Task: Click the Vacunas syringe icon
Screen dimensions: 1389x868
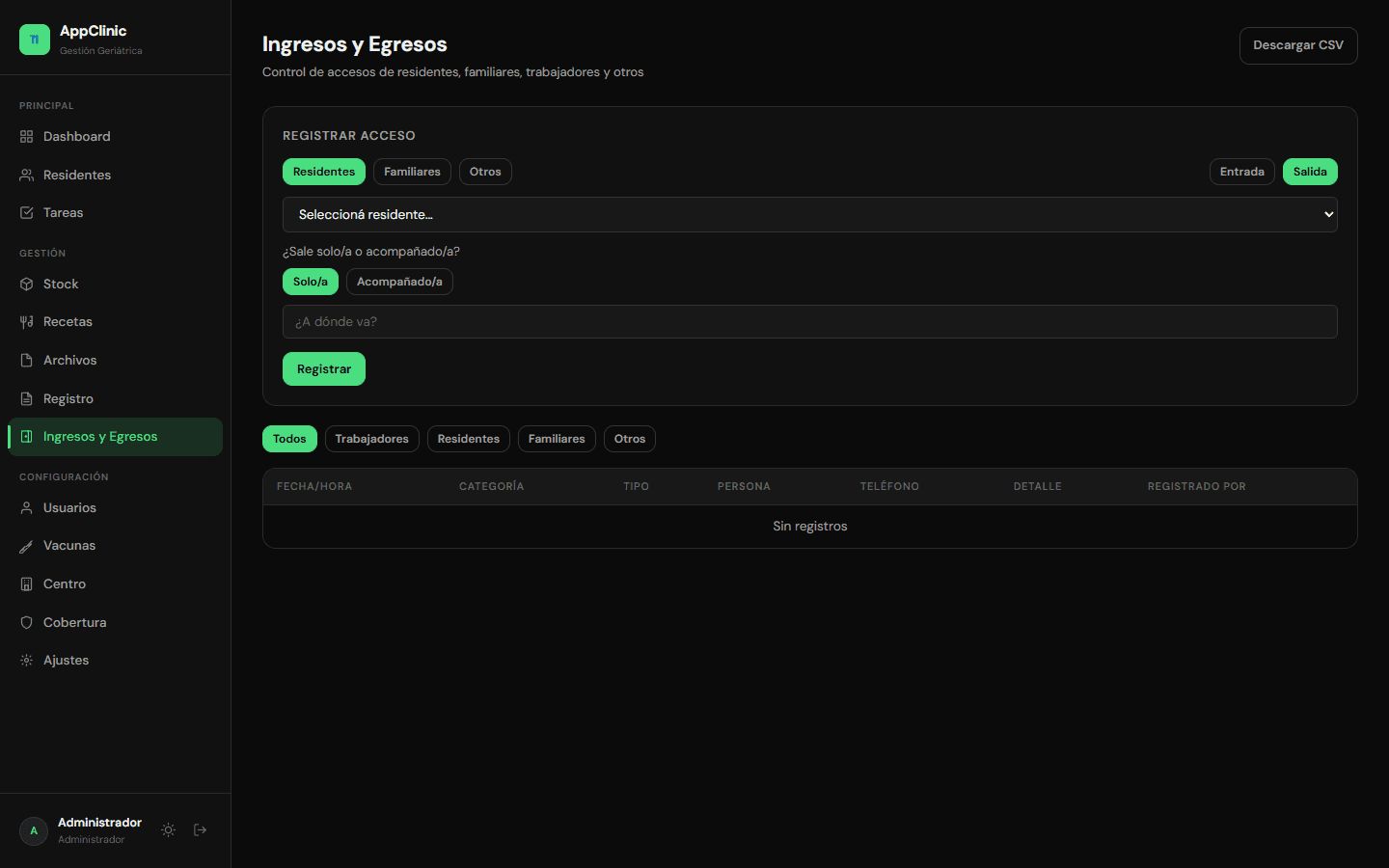Action: (x=27, y=546)
